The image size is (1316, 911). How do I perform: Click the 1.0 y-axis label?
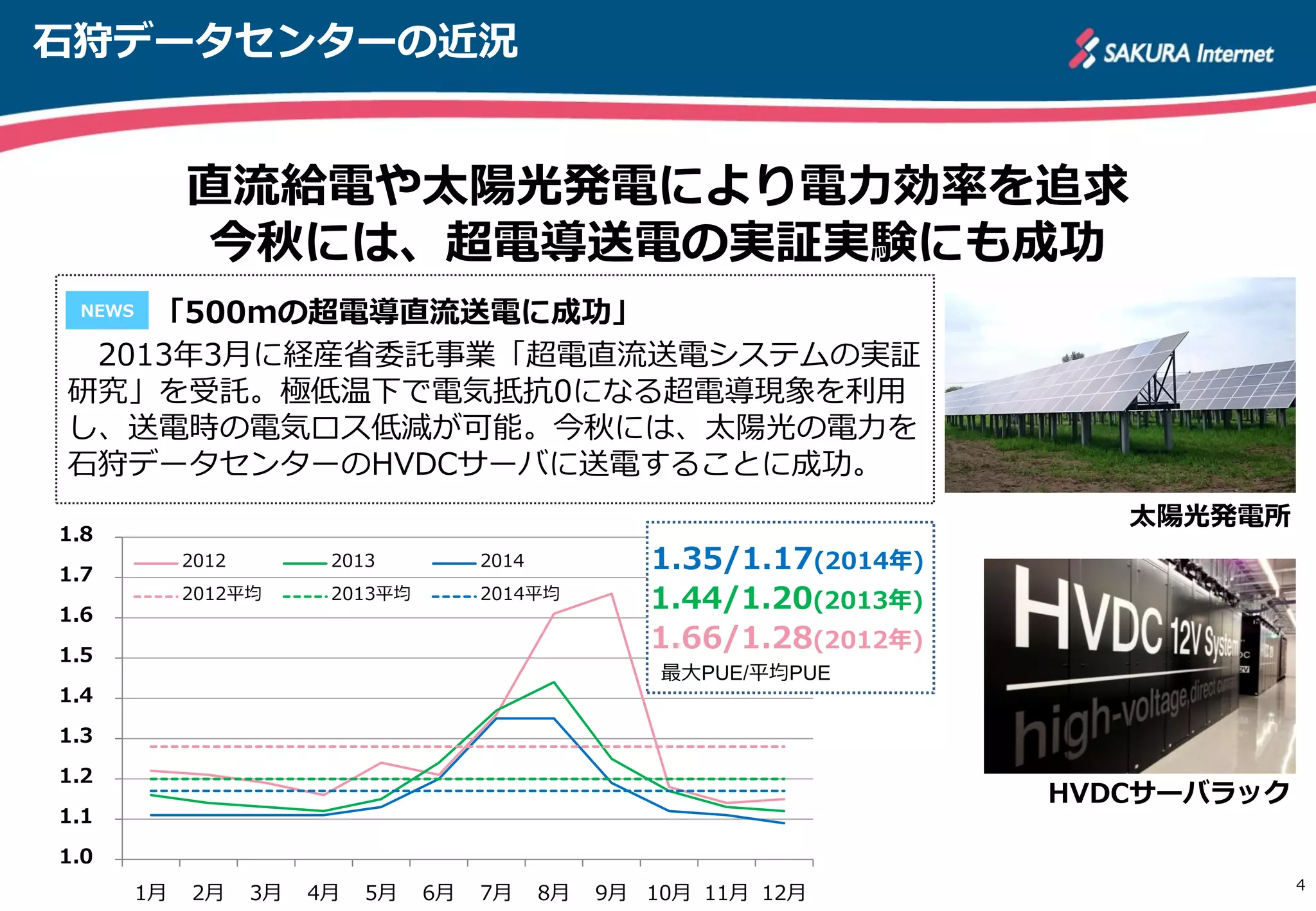(76, 856)
